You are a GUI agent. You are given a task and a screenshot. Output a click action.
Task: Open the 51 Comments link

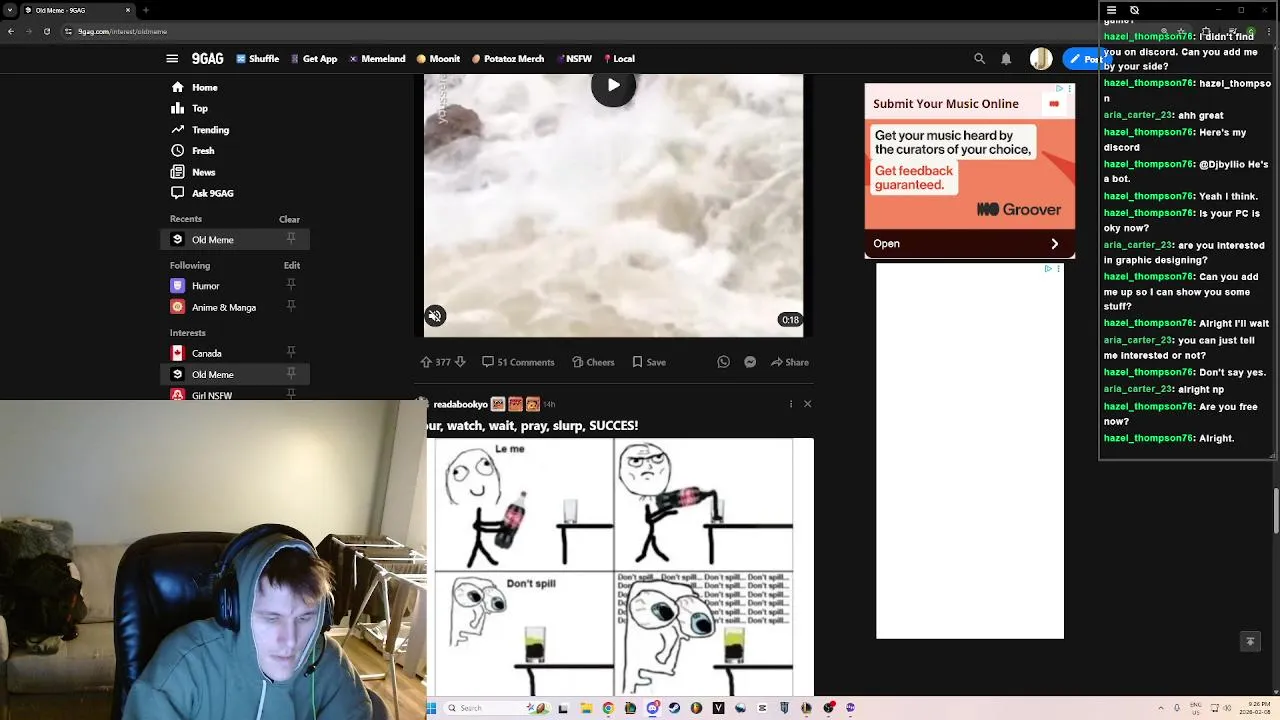click(x=518, y=362)
